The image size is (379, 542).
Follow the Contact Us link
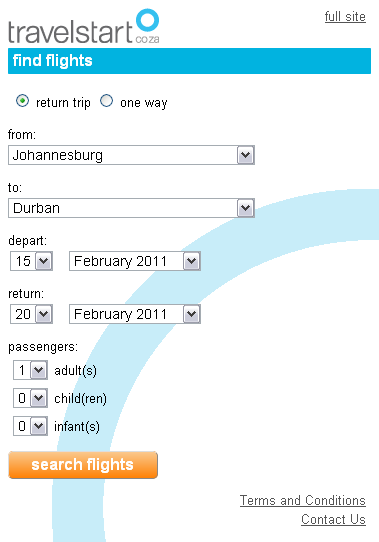click(x=333, y=520)
